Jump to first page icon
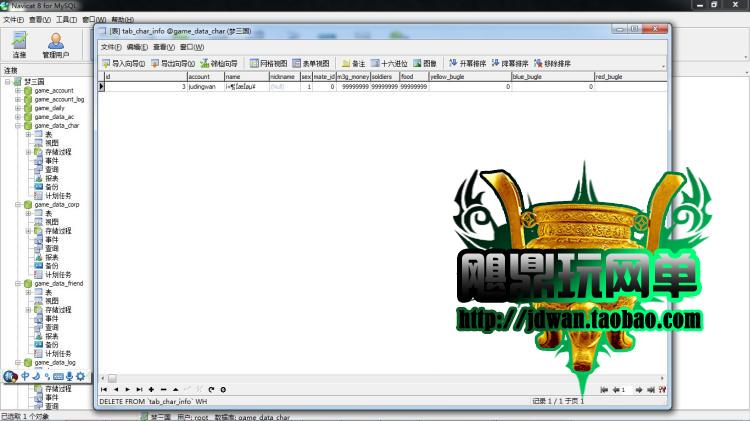Viewport: 750px width, 421px height. (x=604, y=390)
